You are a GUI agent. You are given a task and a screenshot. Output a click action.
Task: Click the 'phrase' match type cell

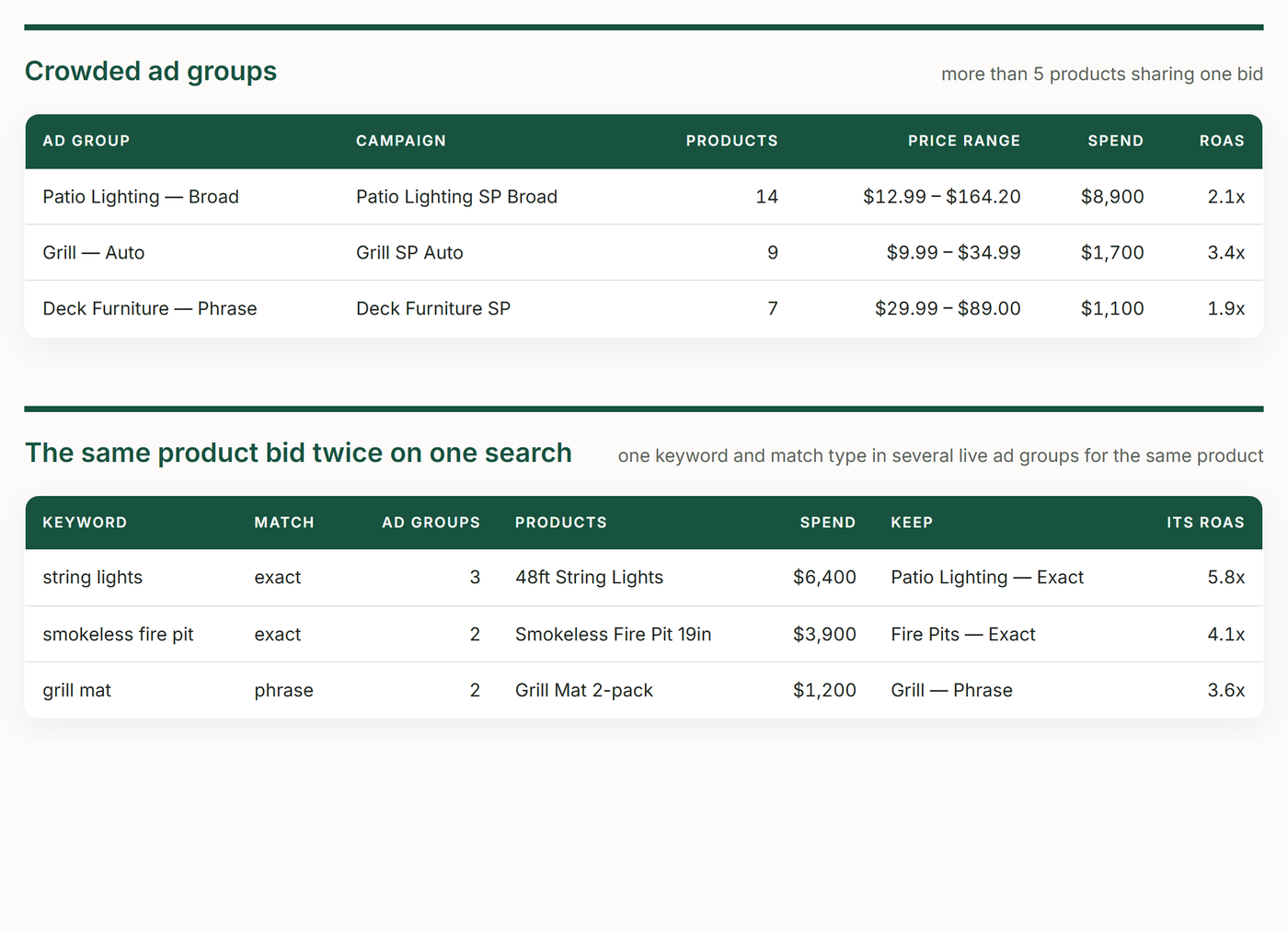point(283,691)
